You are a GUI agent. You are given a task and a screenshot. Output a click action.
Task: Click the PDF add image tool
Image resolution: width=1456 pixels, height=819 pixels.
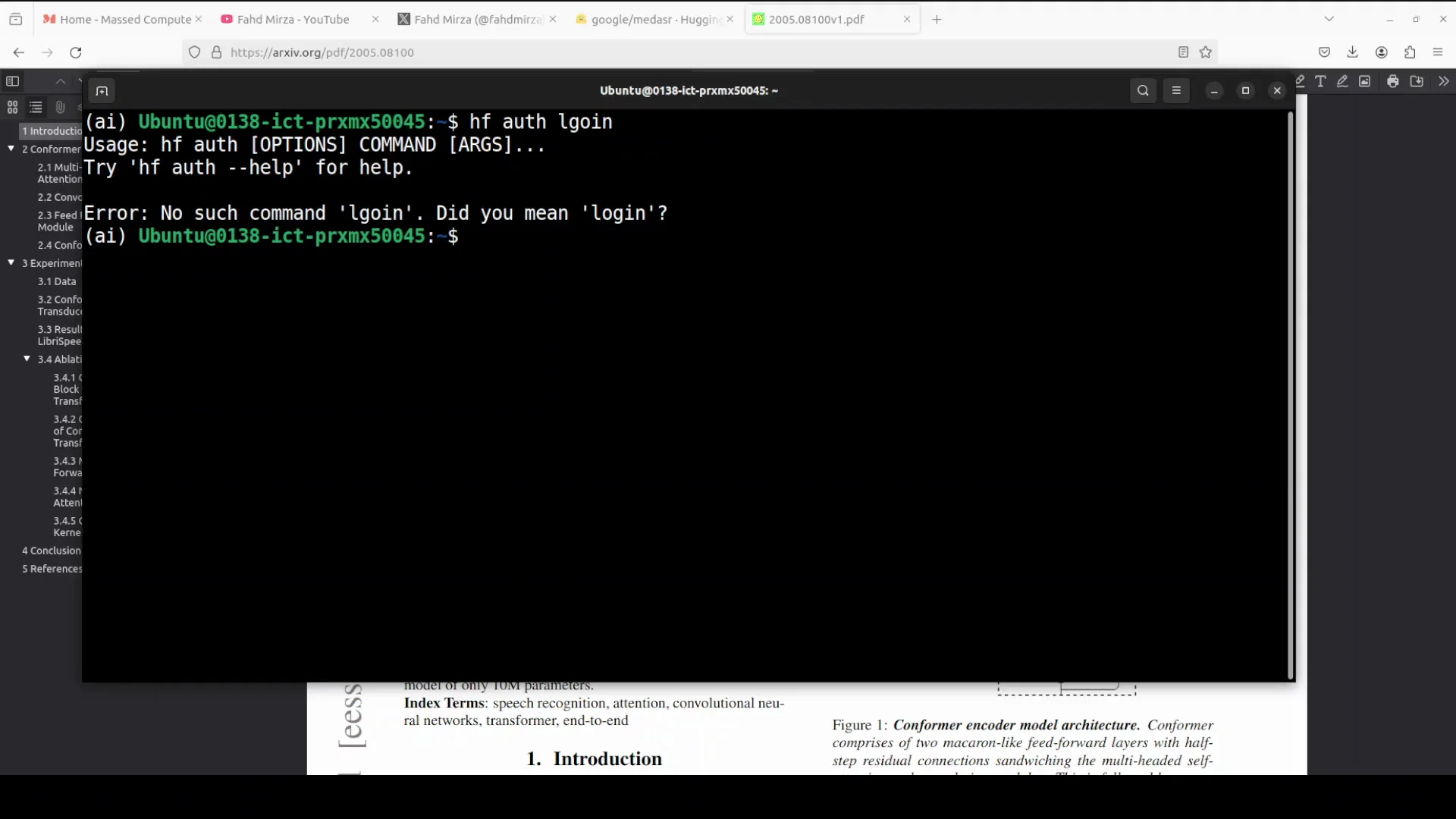(1365, 81)
